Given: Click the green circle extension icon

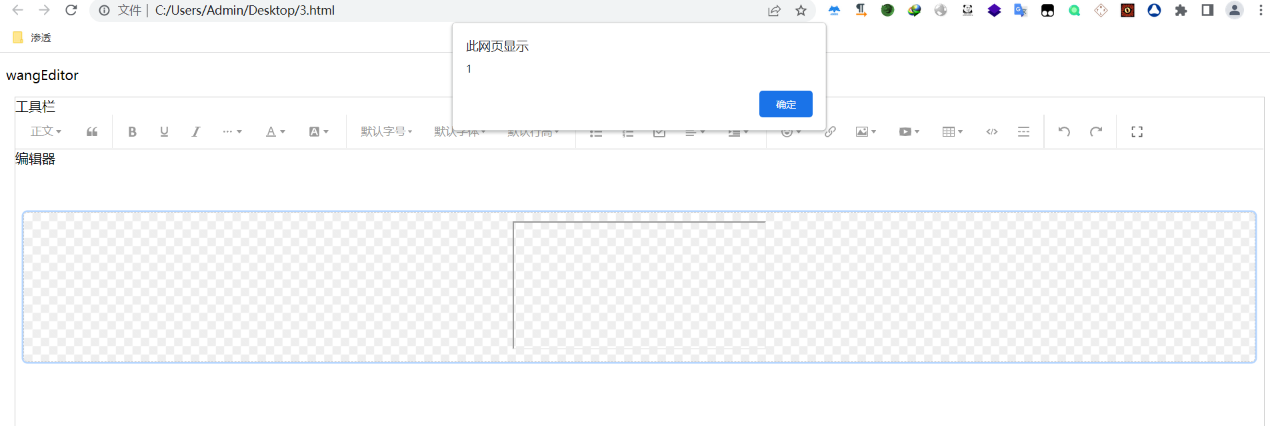Looking at the screenshot, I should [x=1074, y=10].
